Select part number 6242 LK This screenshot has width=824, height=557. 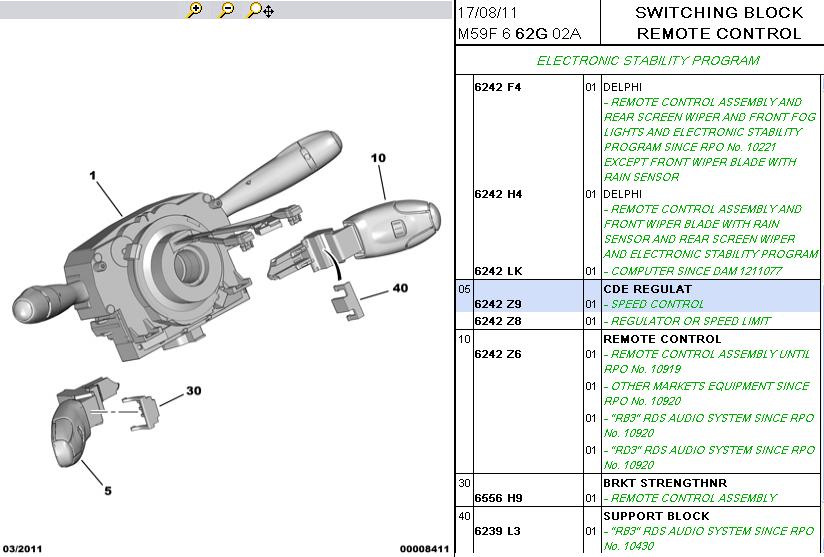pyautogui.click(x=498, y=271)
